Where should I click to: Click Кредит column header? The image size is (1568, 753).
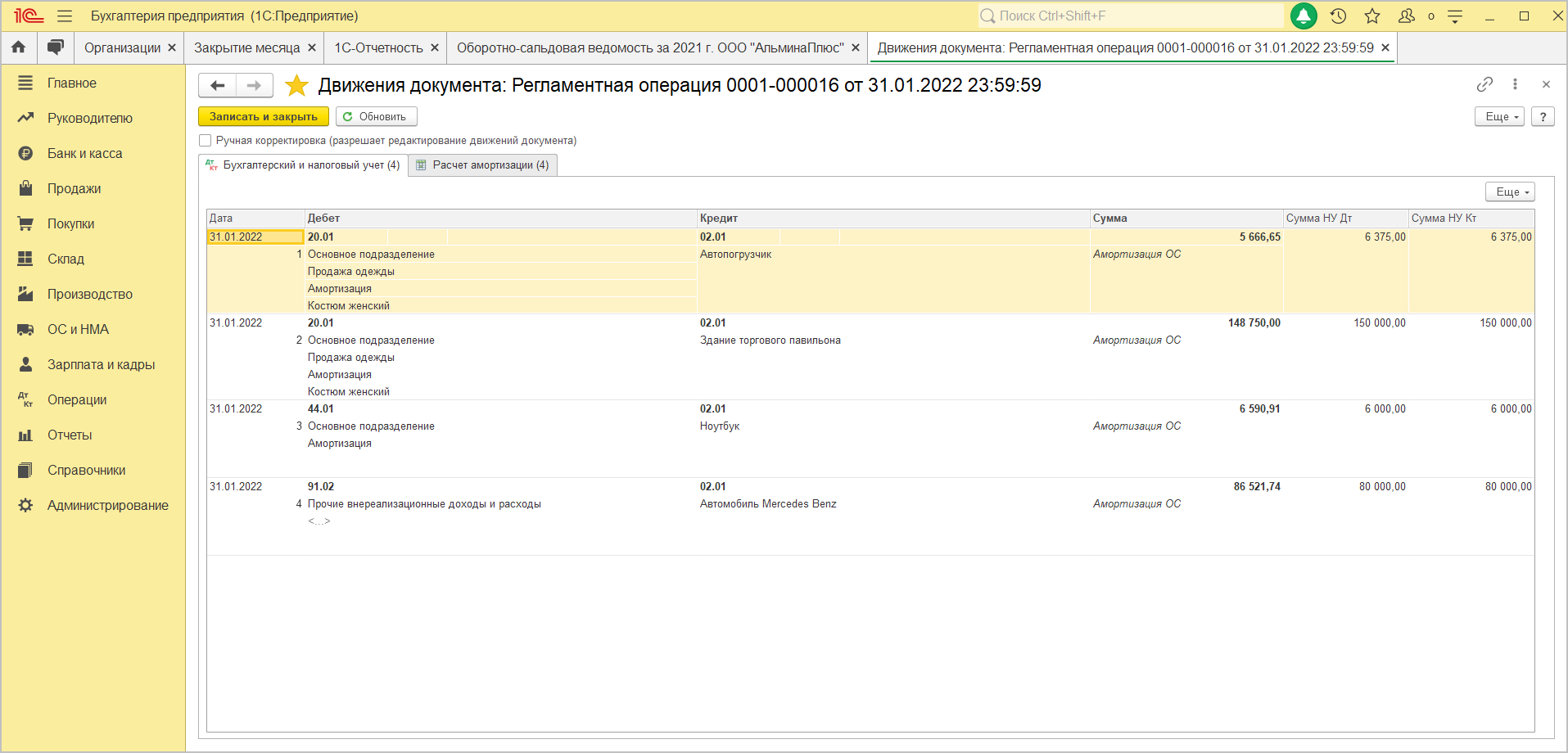(893, 219)
